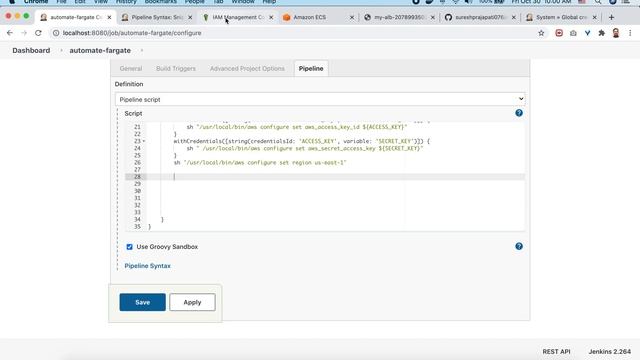
Task: Open the camera extension icon
Action: point(573,33)
